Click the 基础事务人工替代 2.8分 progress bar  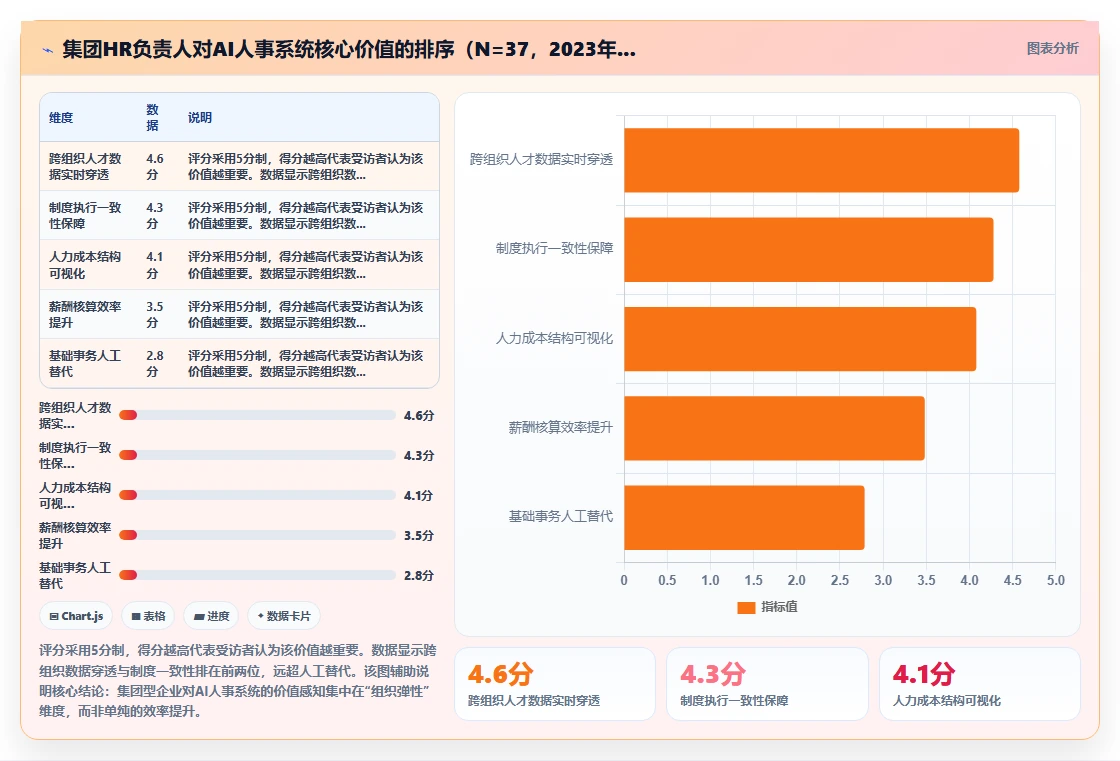(257, 575)
